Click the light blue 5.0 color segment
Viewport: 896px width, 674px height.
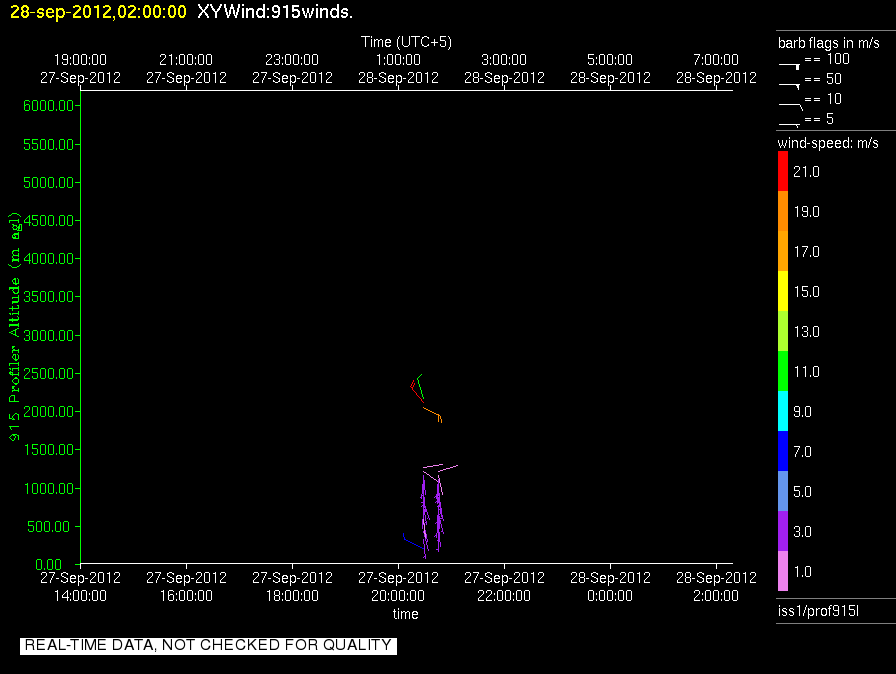(783, 491)
